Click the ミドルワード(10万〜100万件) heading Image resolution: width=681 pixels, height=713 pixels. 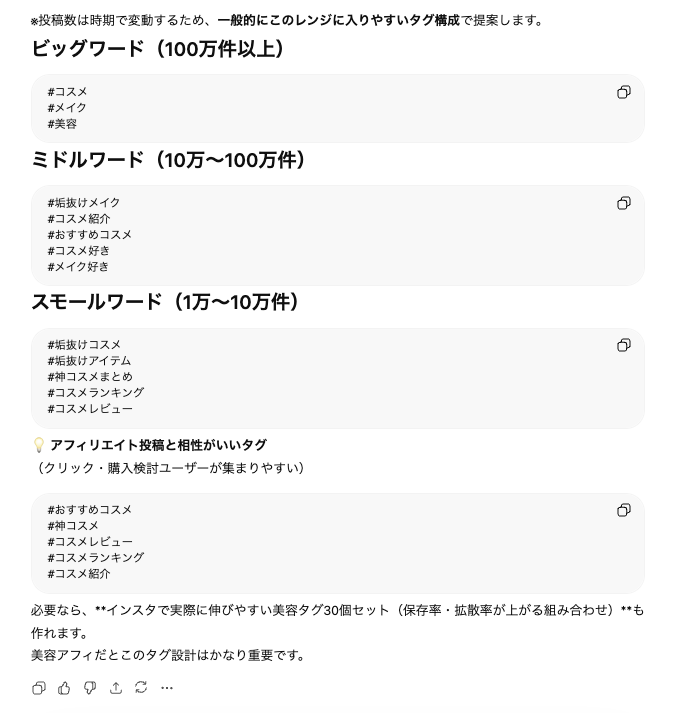pyautogui.click(x=169, y=160)
